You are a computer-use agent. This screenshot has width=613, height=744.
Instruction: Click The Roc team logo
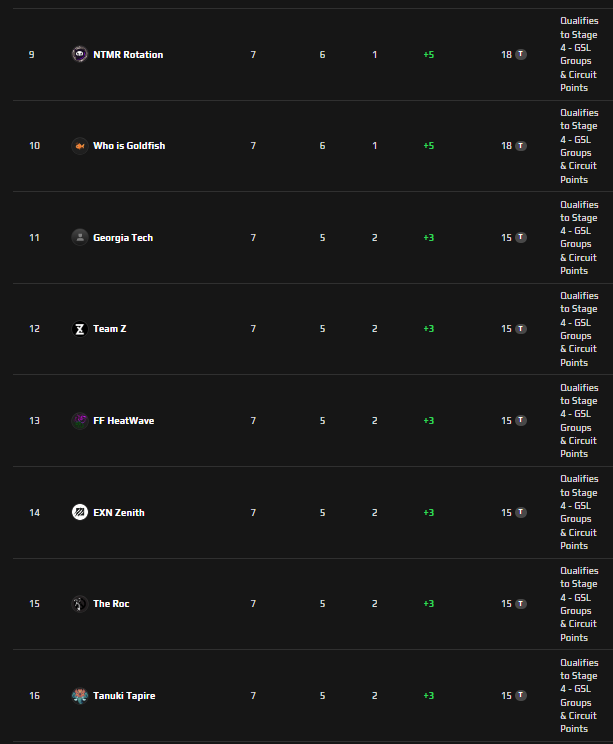(x=80, y=604)
